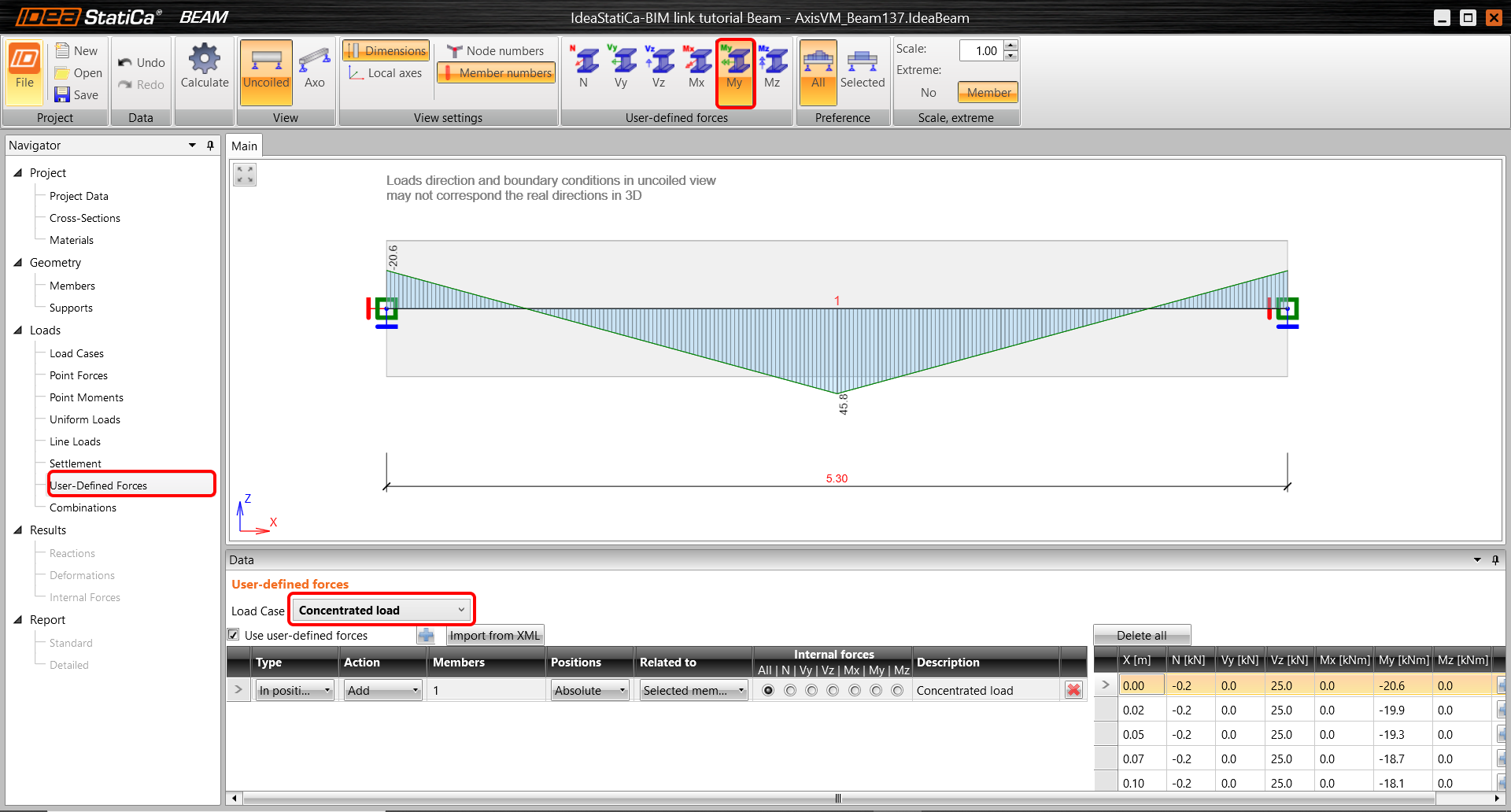Screen dimensions: 1511x812
Task: Click the zoom-to-fit icon in Main view
Action: tap(245, 175)
